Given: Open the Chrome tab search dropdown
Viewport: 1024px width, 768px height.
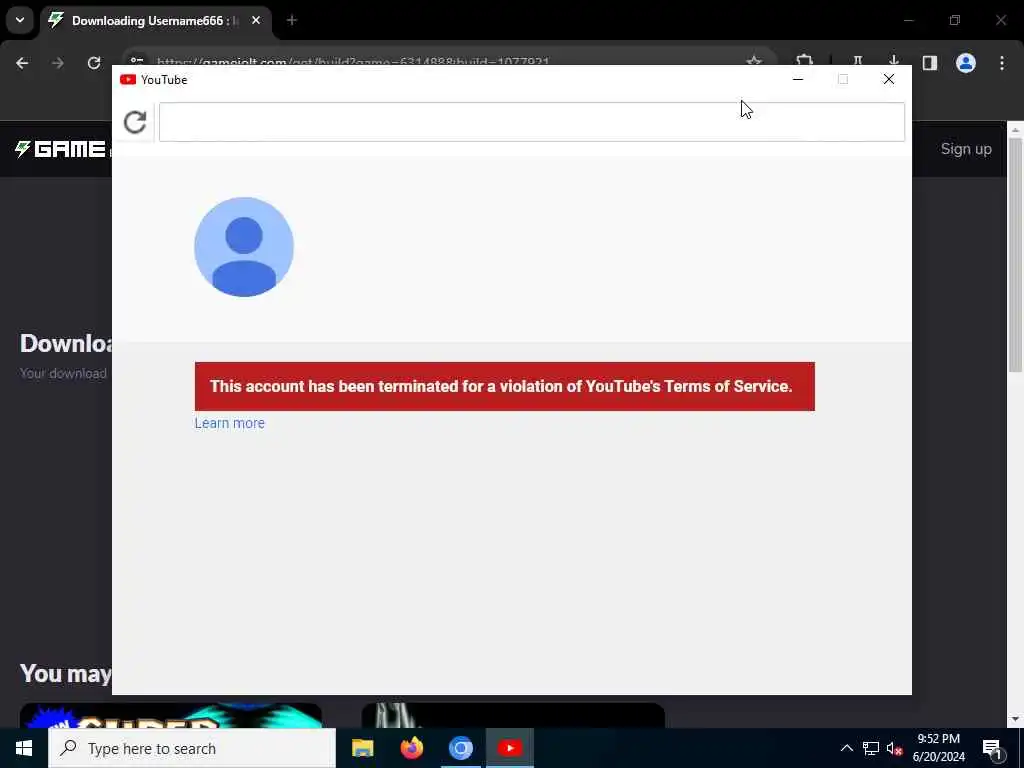Looking at the screenshot, I should (x=20, y=20).
